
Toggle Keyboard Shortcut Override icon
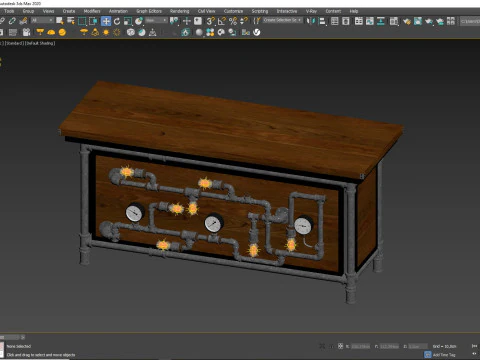click(198, 21)
